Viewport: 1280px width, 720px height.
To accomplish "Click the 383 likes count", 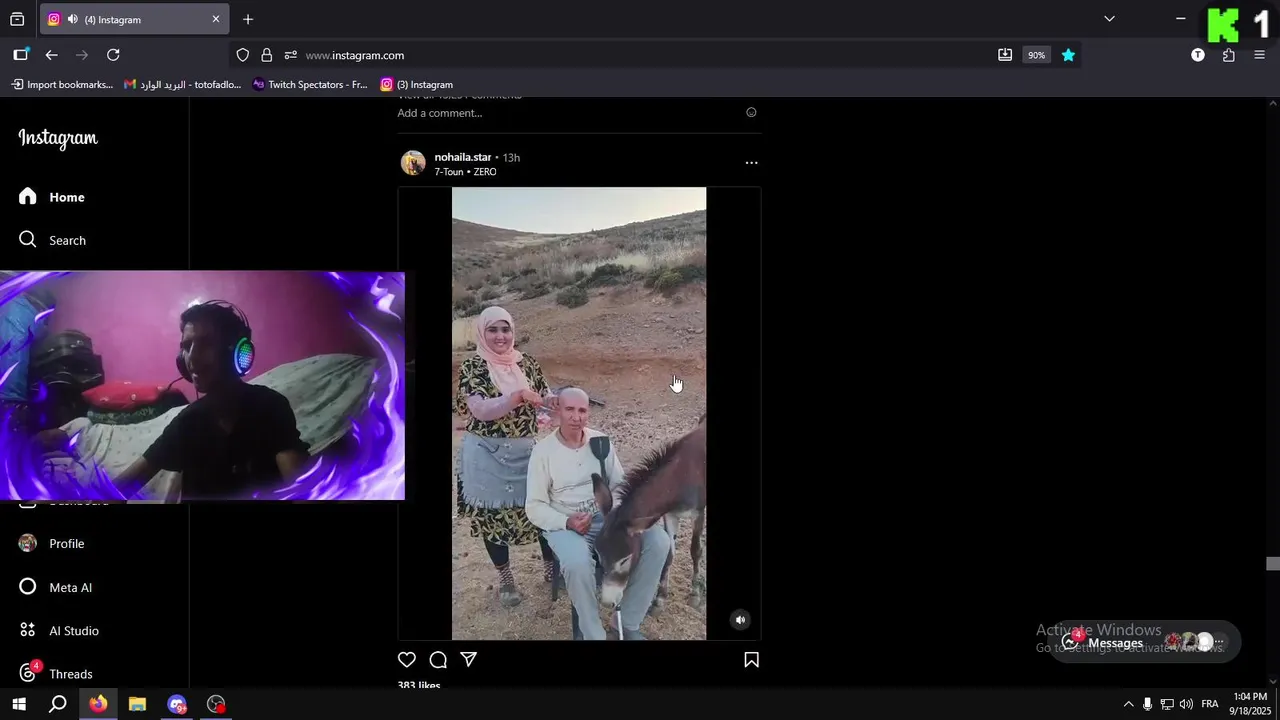I will pos(419,686).
